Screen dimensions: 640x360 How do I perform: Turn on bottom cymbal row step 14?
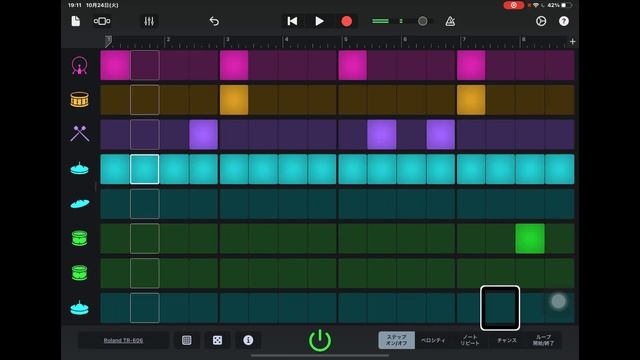(500, 308)
